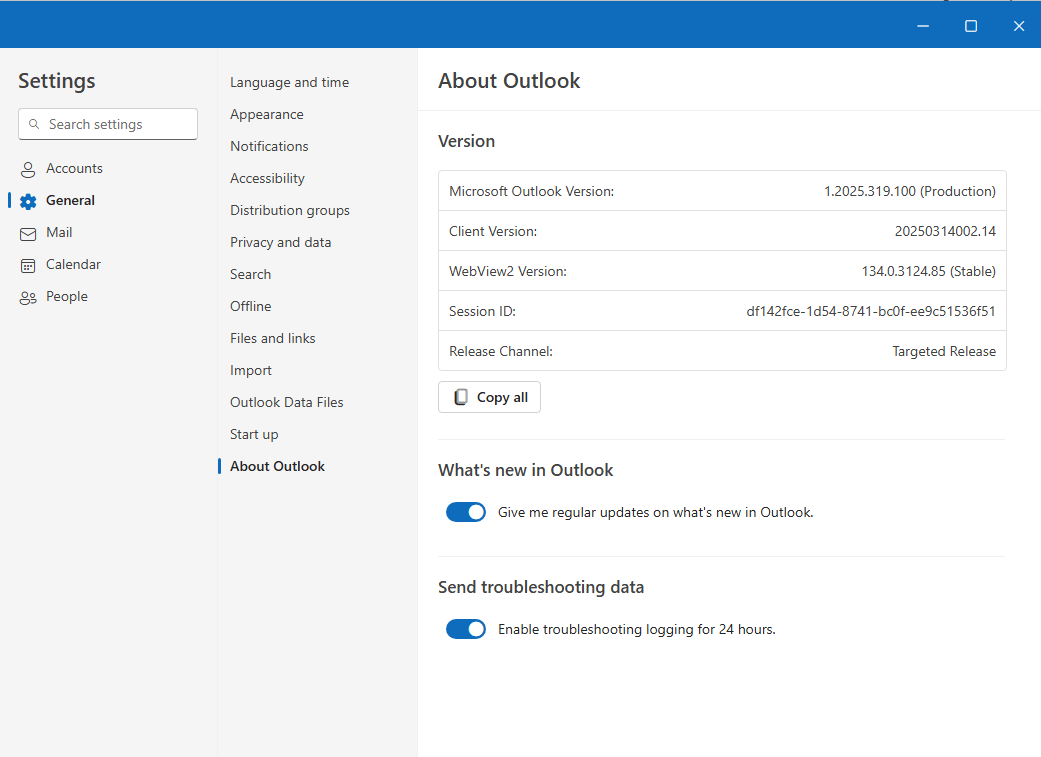The width and height of the screenshot is (1041, 757).
Task: Click the Microsoft Outlook Version label
Action: pyautogui.click(x=531, y=191)
